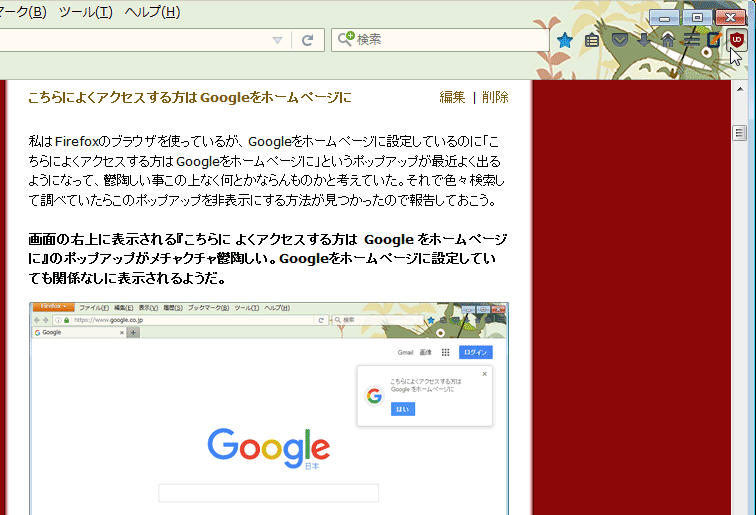The width and height of the screenshot is (756, 515).
Task: Click the 削除 link
Action: tap(495, 97)
